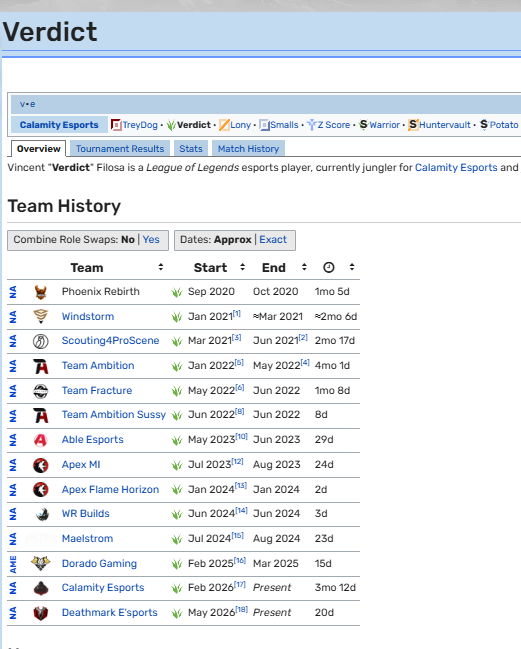The width and height of the screenshot is (521, 649).
Task: Sort table by End column arrows
Action: point(304,267)
